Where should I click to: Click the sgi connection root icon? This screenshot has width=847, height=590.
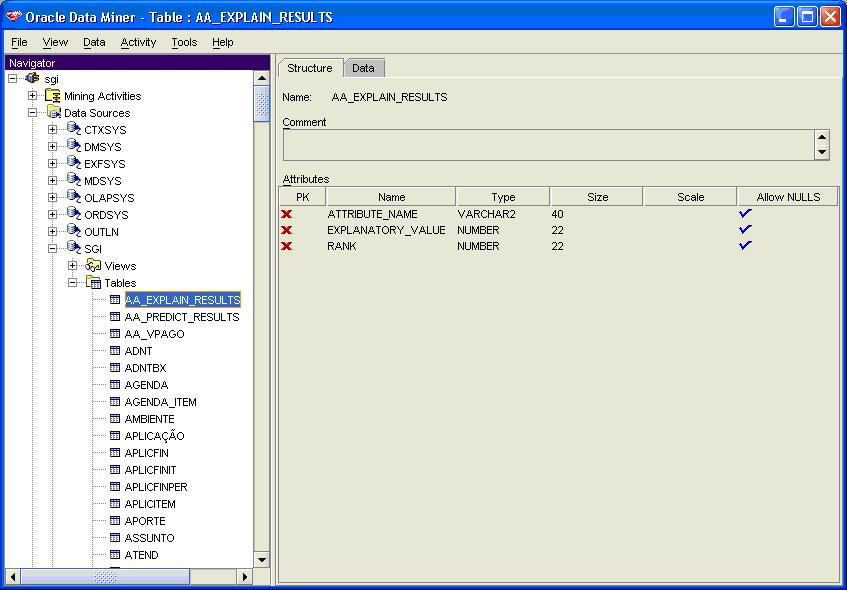pos(33,79)
